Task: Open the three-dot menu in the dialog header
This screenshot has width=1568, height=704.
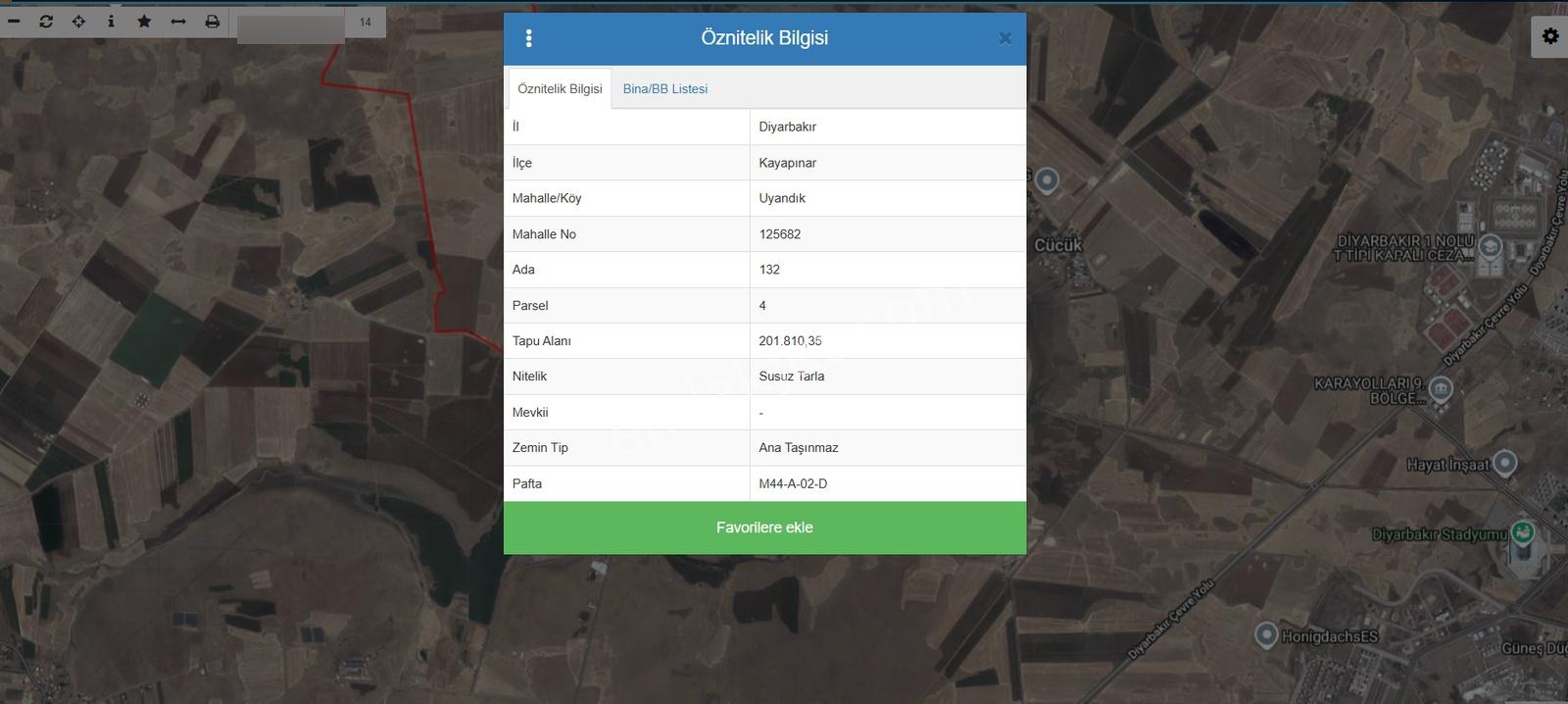Action: (529, 38)
